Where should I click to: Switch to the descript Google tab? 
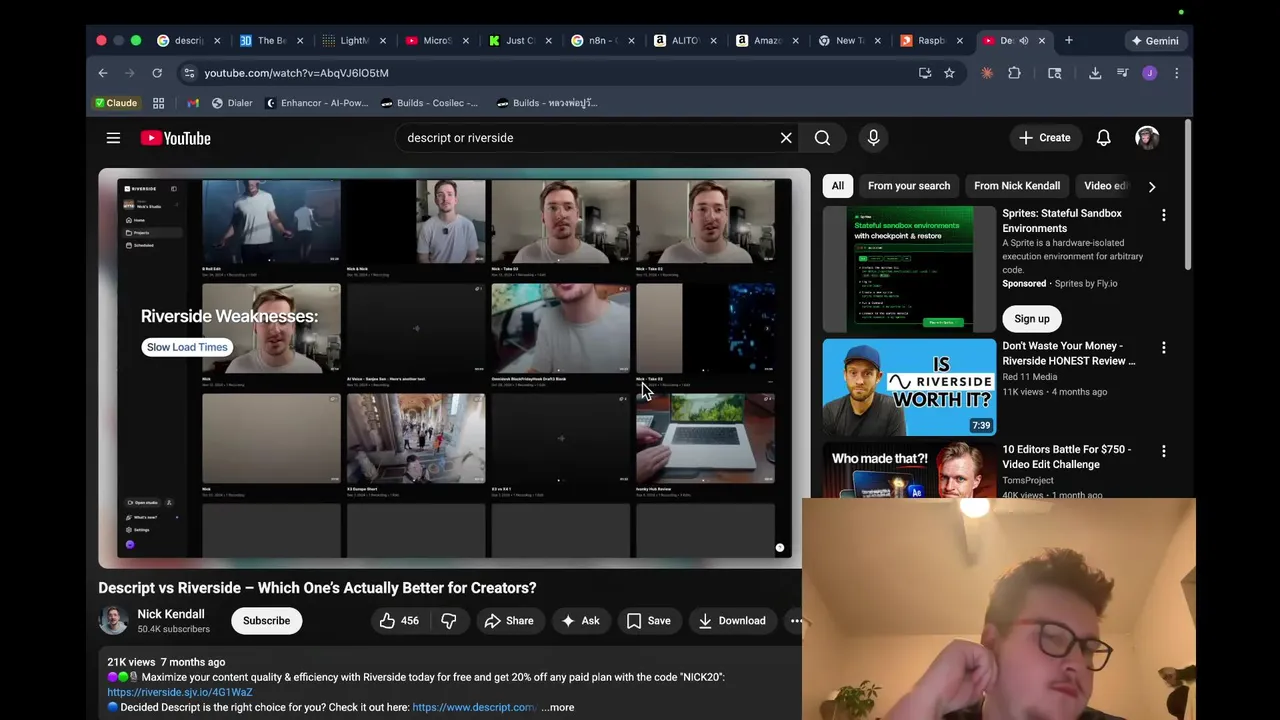pos(189,41)
